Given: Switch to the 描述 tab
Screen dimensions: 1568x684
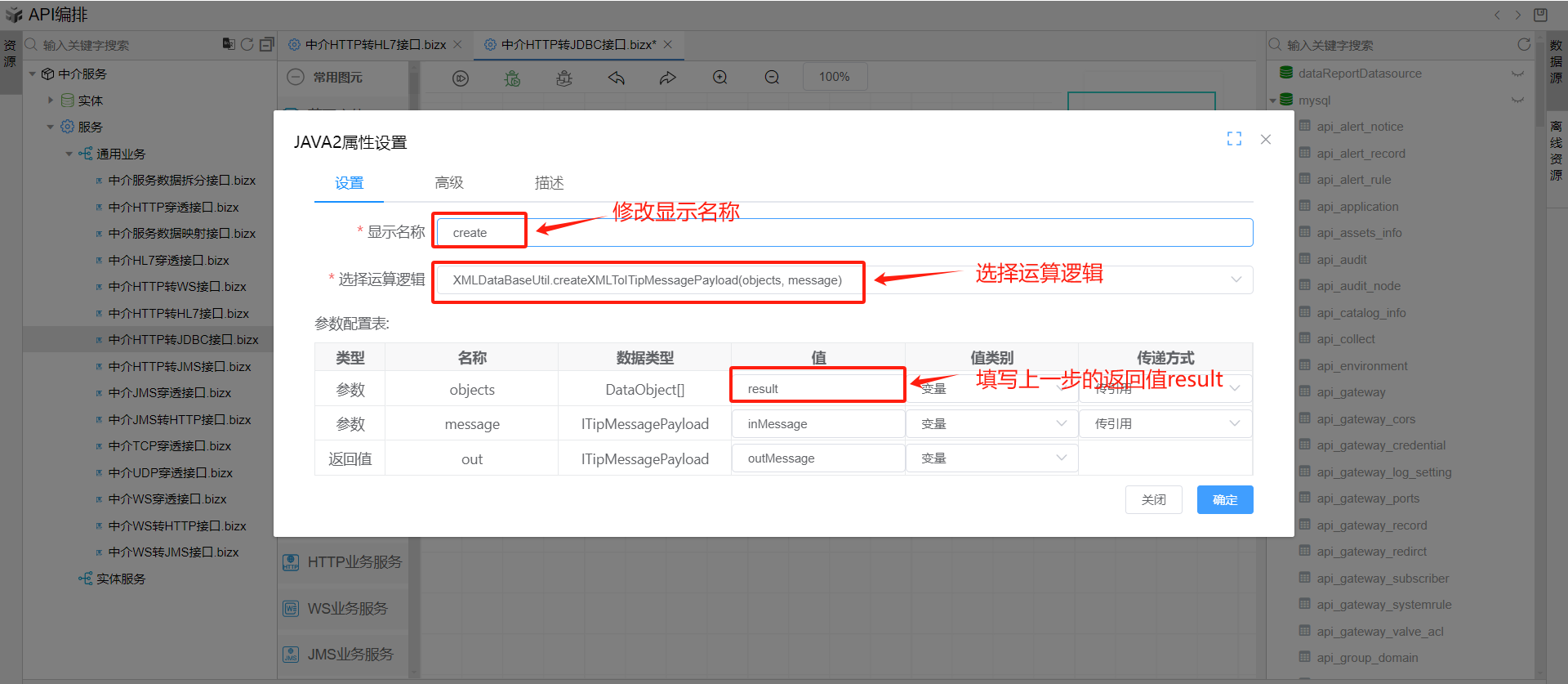Looking at the screenshot, I should pos(549,183).
